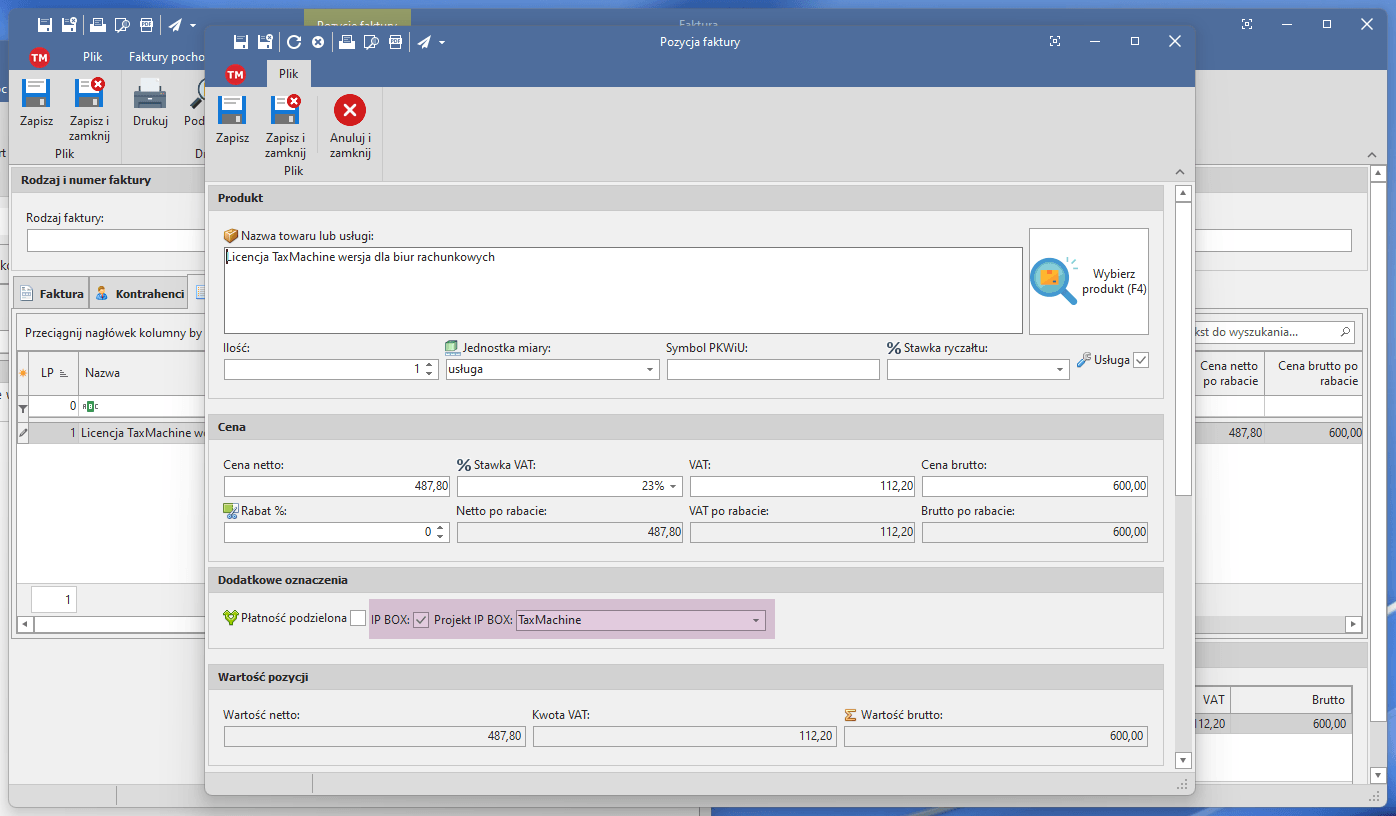
Task: Open Wybierz produkt (F4) product picker
Action: [x=1088, y=280]
